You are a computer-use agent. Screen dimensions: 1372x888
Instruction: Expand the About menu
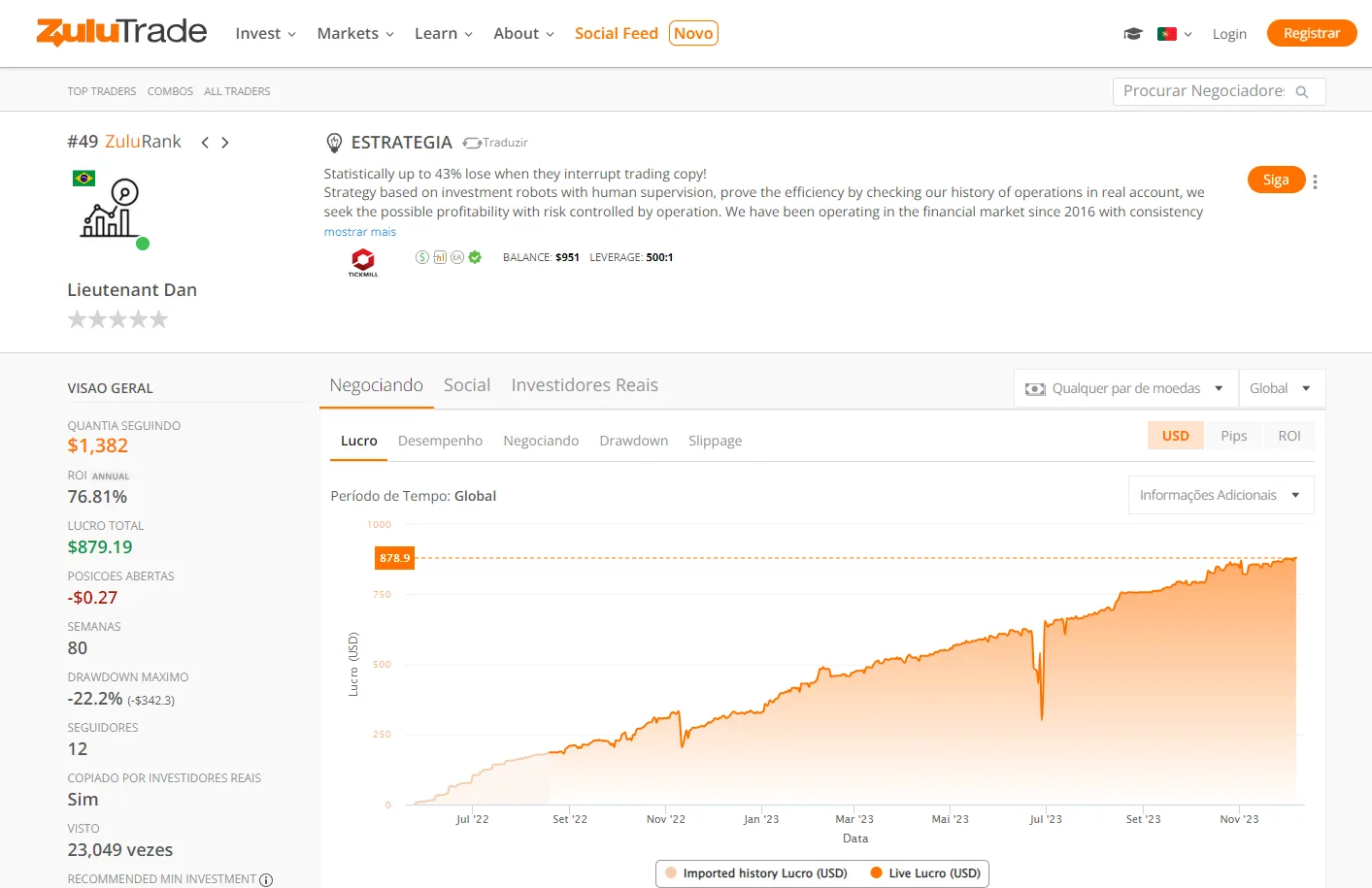point(523,34)
